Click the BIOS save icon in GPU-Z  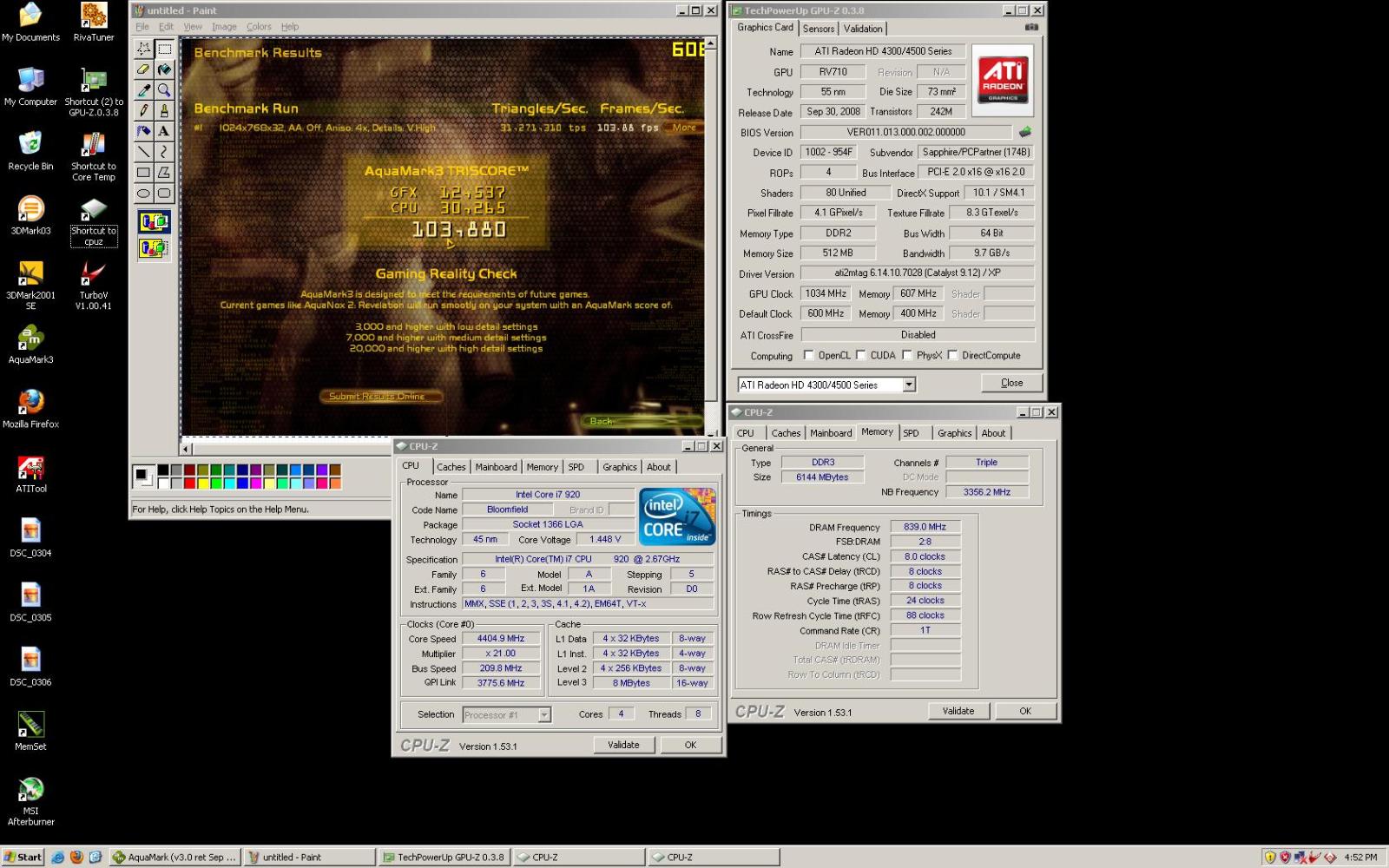pyautogui.click(x=1024, y=132)
